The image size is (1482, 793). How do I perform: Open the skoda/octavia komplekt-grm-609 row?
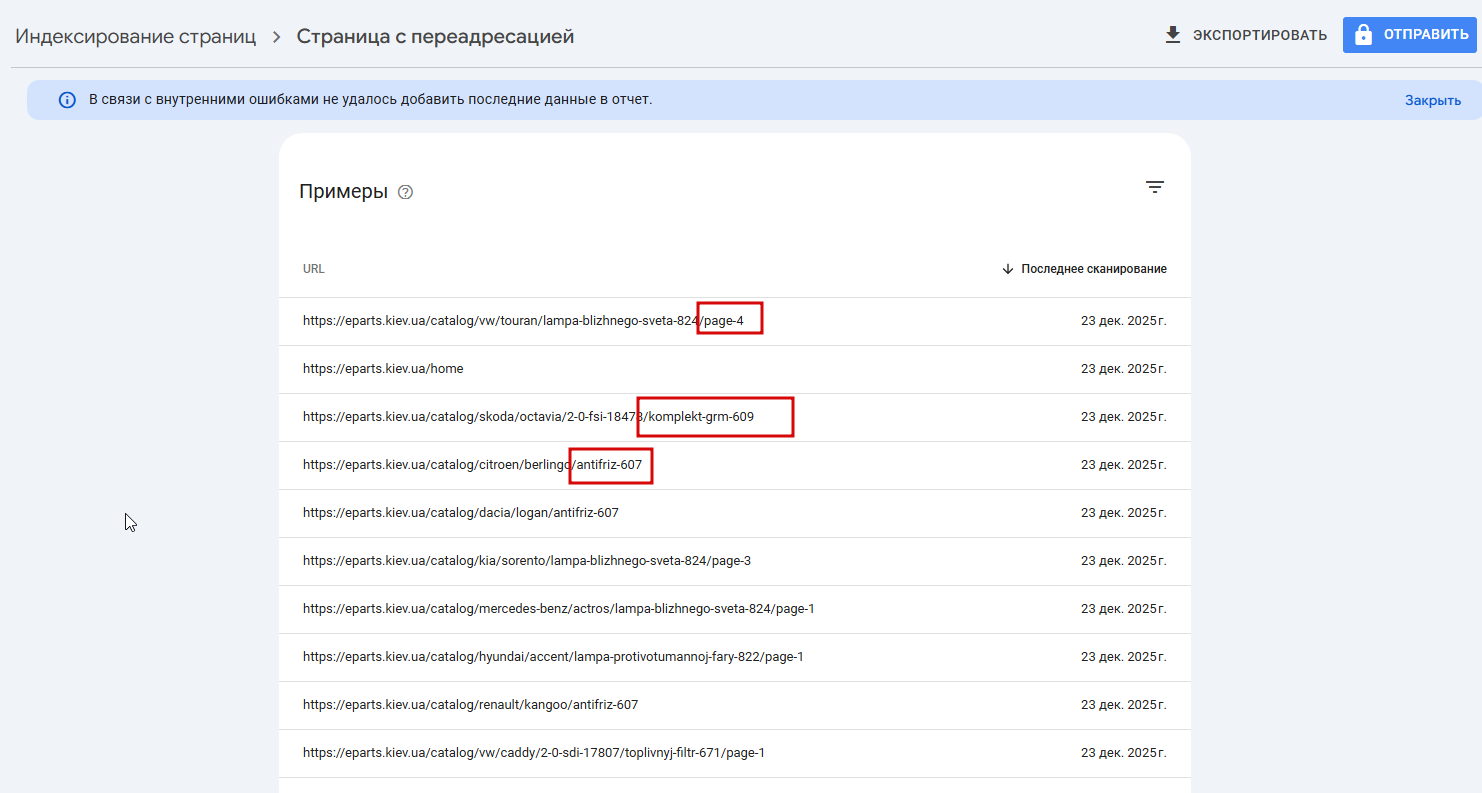click(735, 417)
